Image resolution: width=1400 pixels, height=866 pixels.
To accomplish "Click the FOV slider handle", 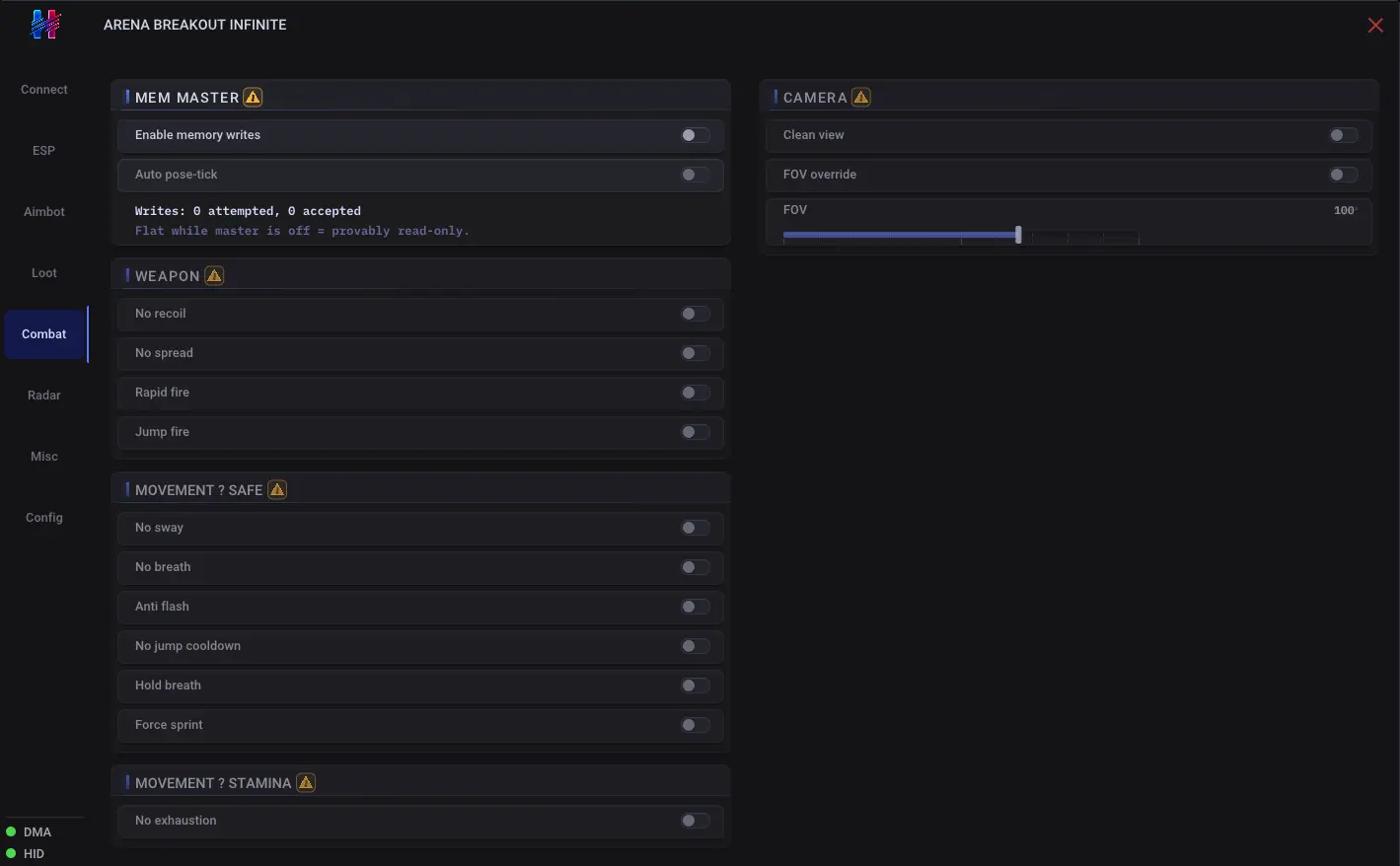I will pos(1018,235).
